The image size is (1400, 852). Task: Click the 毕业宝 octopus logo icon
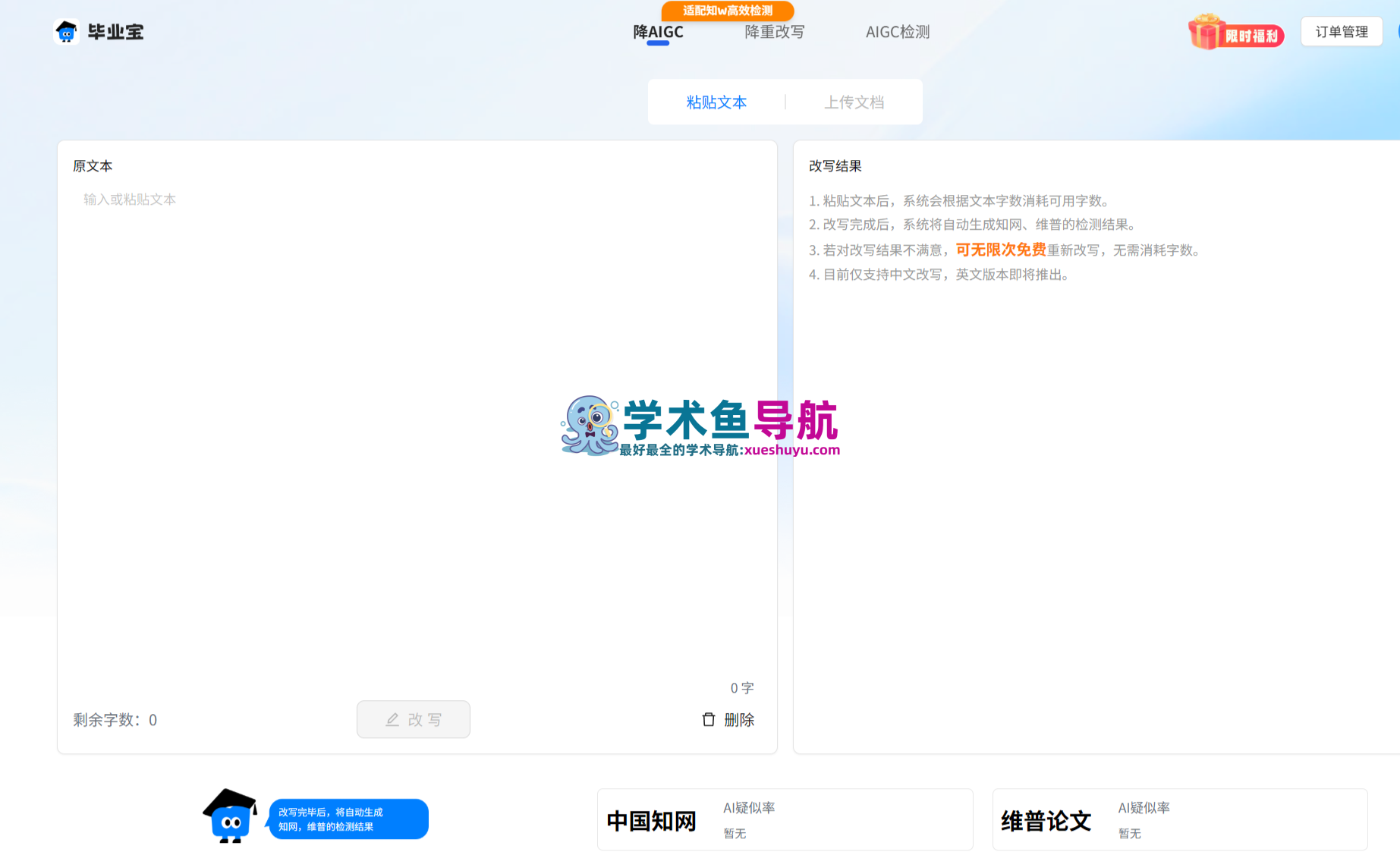pos(68,31)
